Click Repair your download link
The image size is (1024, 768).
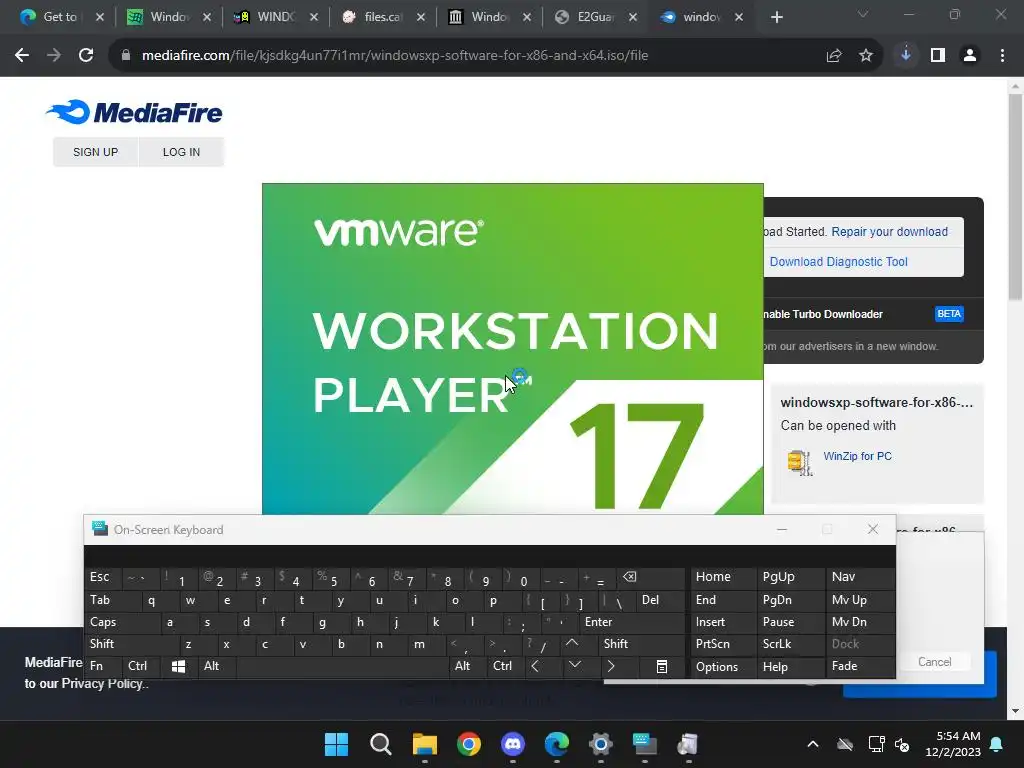tap(889, 232)
